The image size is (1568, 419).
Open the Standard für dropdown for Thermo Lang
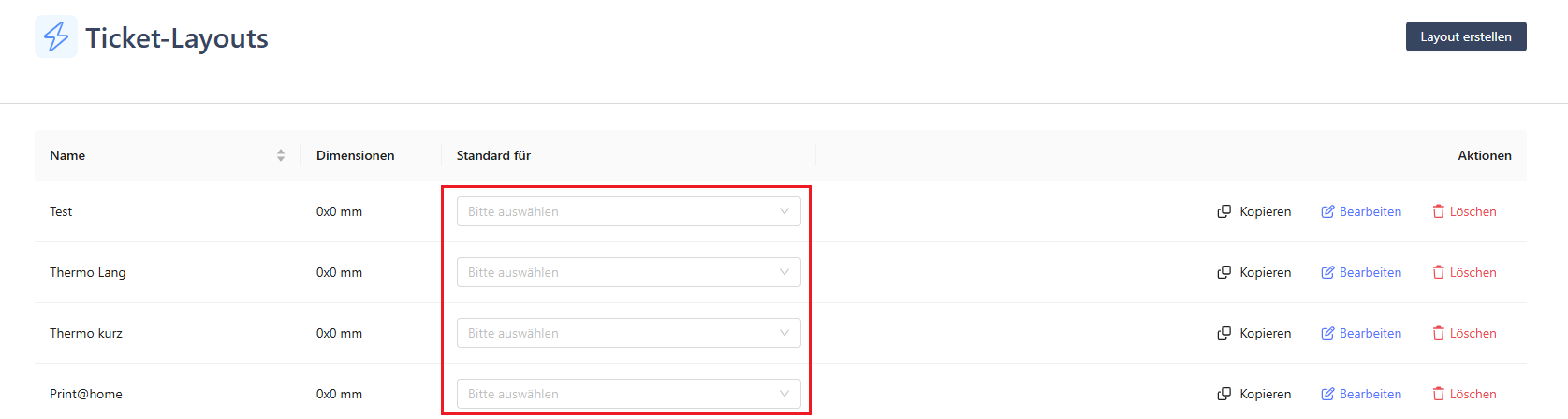click(x=628, y=272)
